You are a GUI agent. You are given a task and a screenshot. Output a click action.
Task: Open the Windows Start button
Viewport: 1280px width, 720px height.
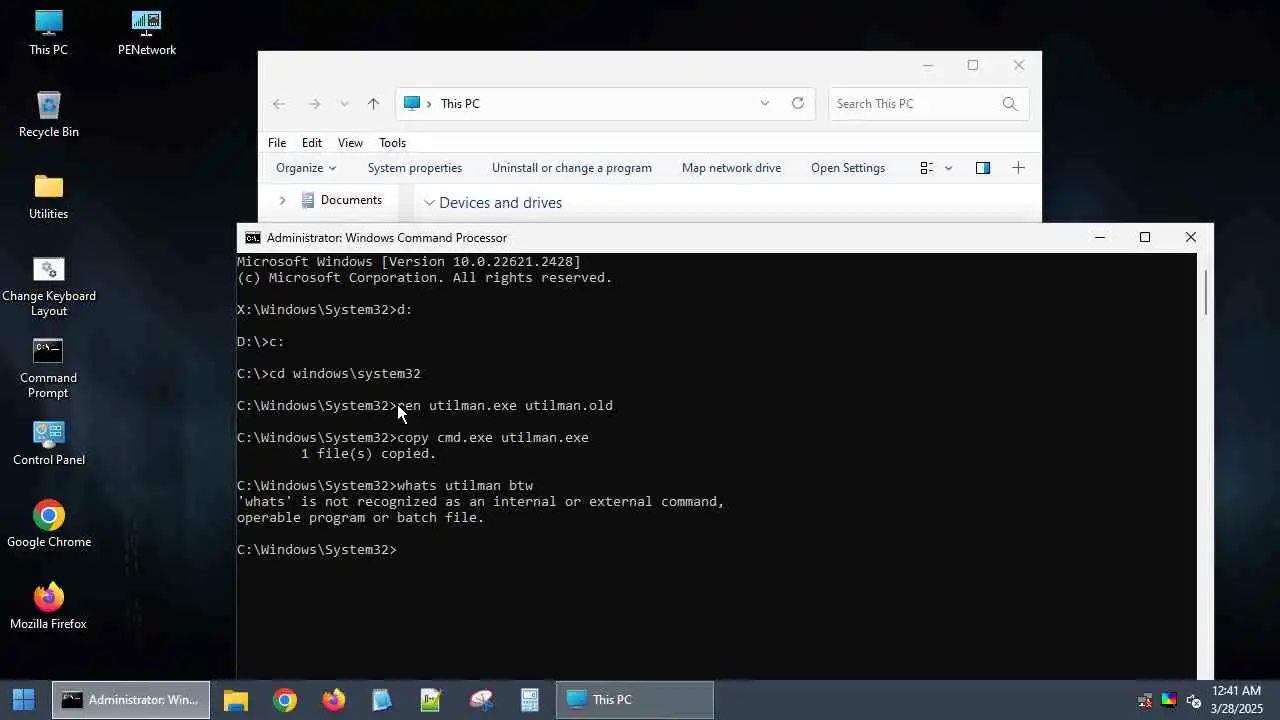[23, 700]
